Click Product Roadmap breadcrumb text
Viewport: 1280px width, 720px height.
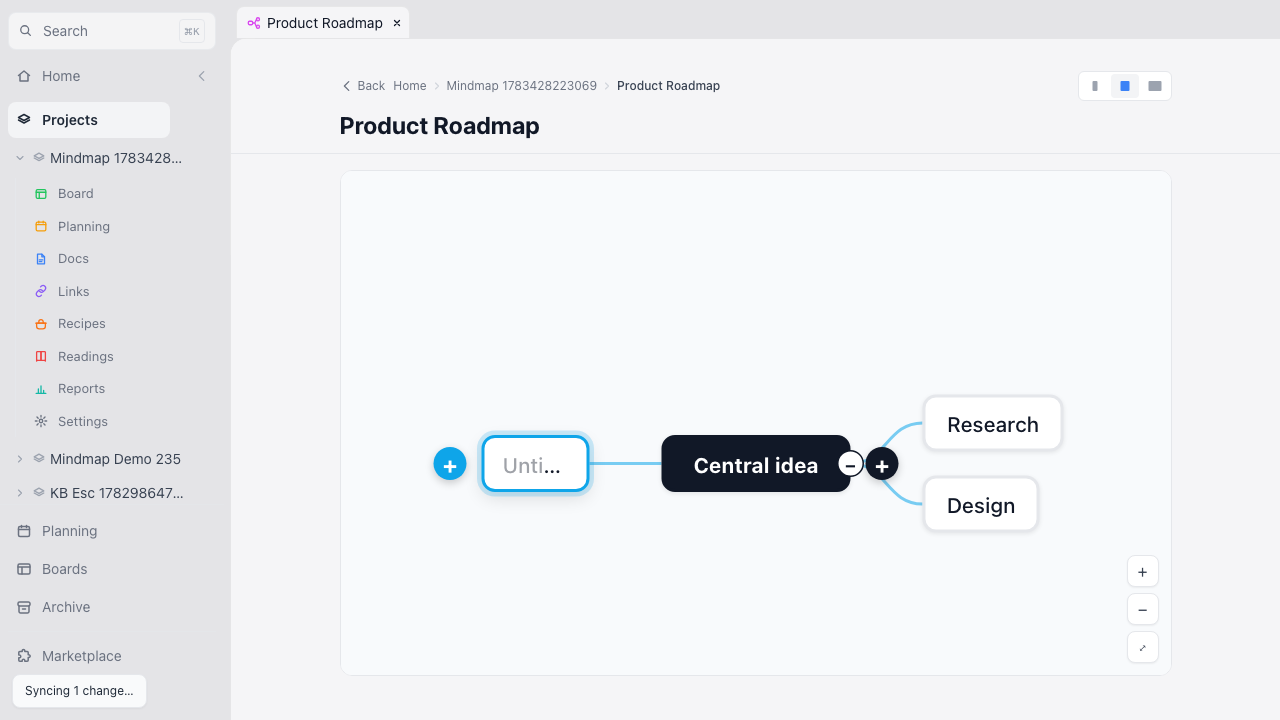pos(668,86)
